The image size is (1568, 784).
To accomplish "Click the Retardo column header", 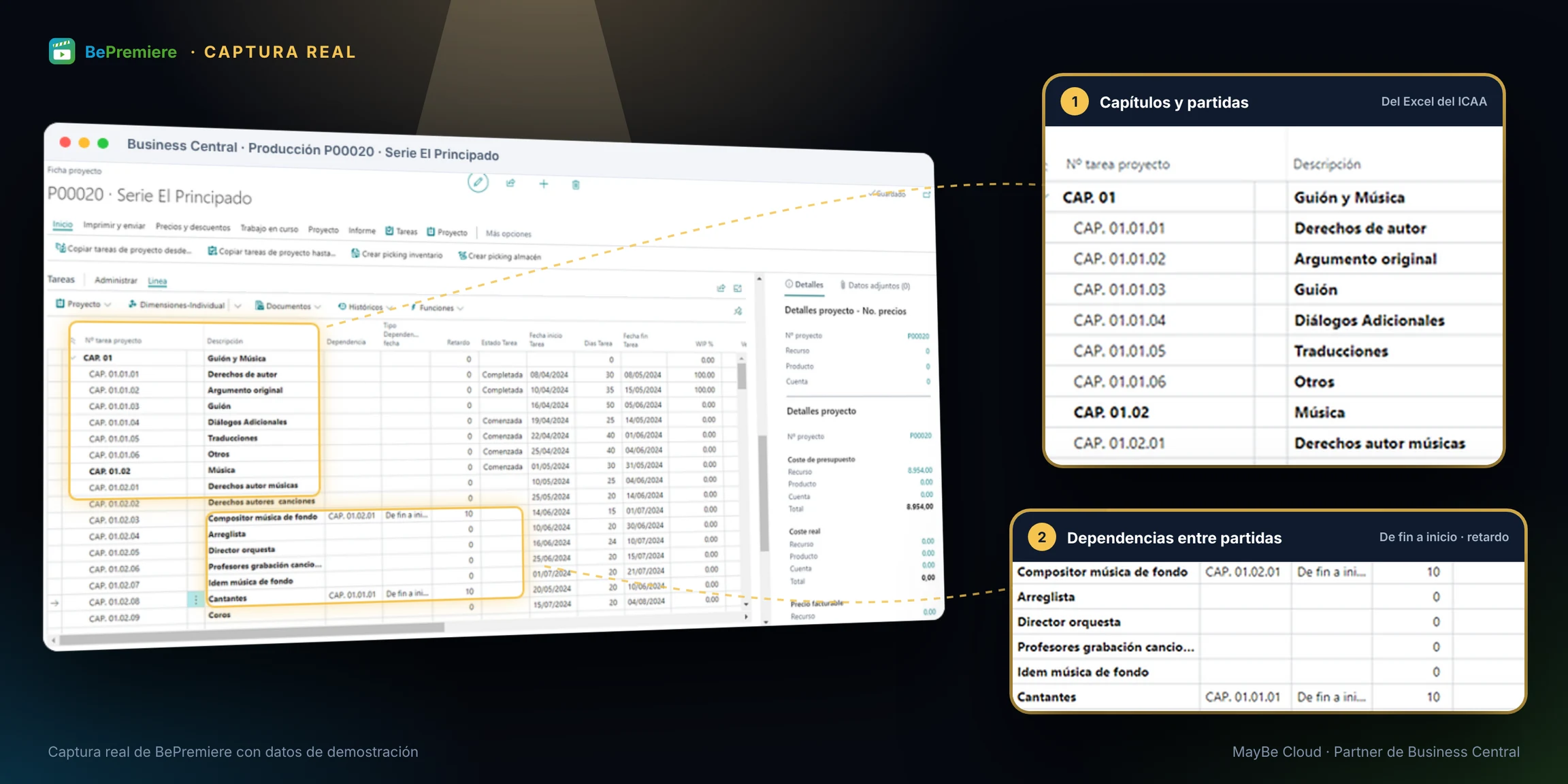I will 459,342.
